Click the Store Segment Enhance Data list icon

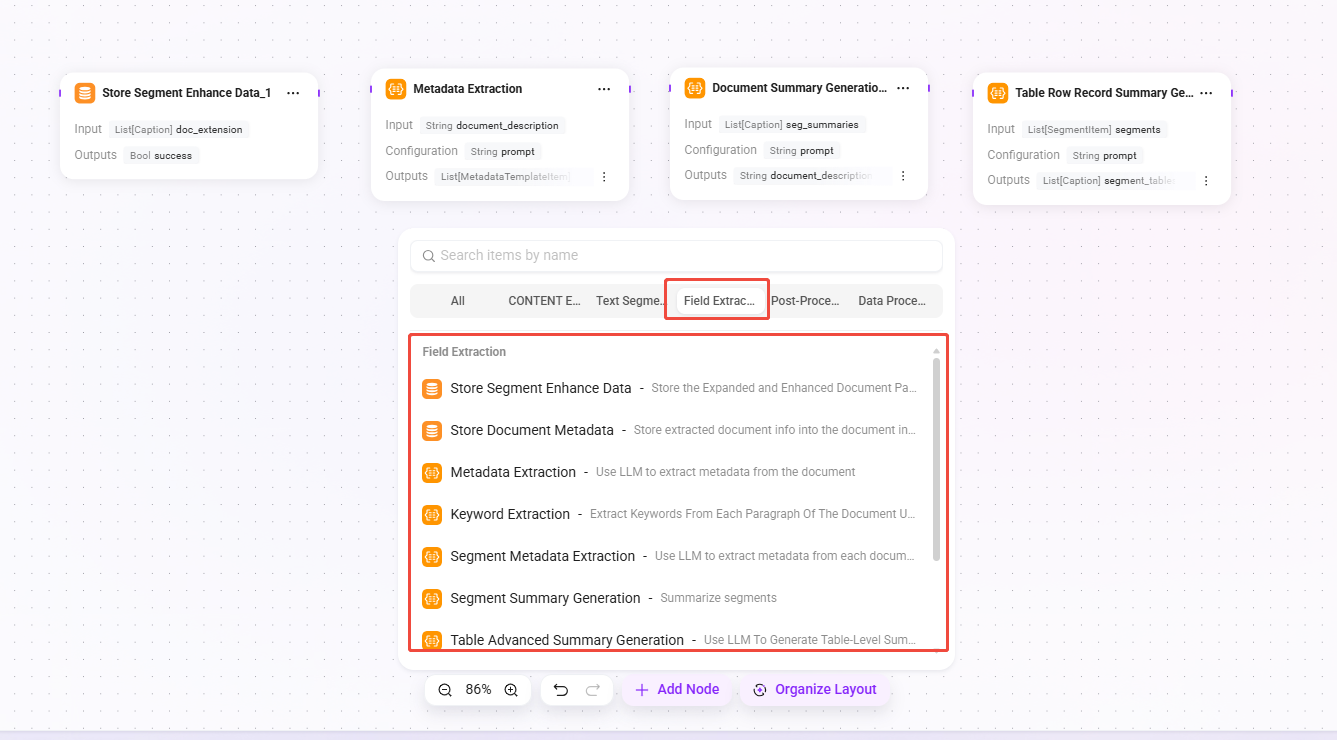pos(432,389)
